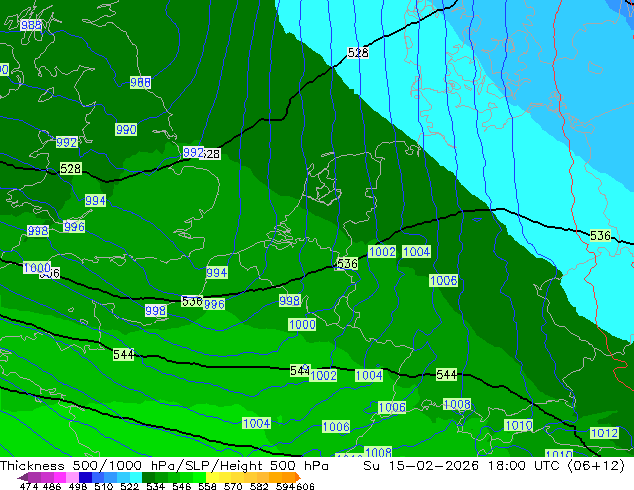Screen dimensions: 634x490
Task: Click the purple arrow start of the legend bar
Action: [22, 477]
